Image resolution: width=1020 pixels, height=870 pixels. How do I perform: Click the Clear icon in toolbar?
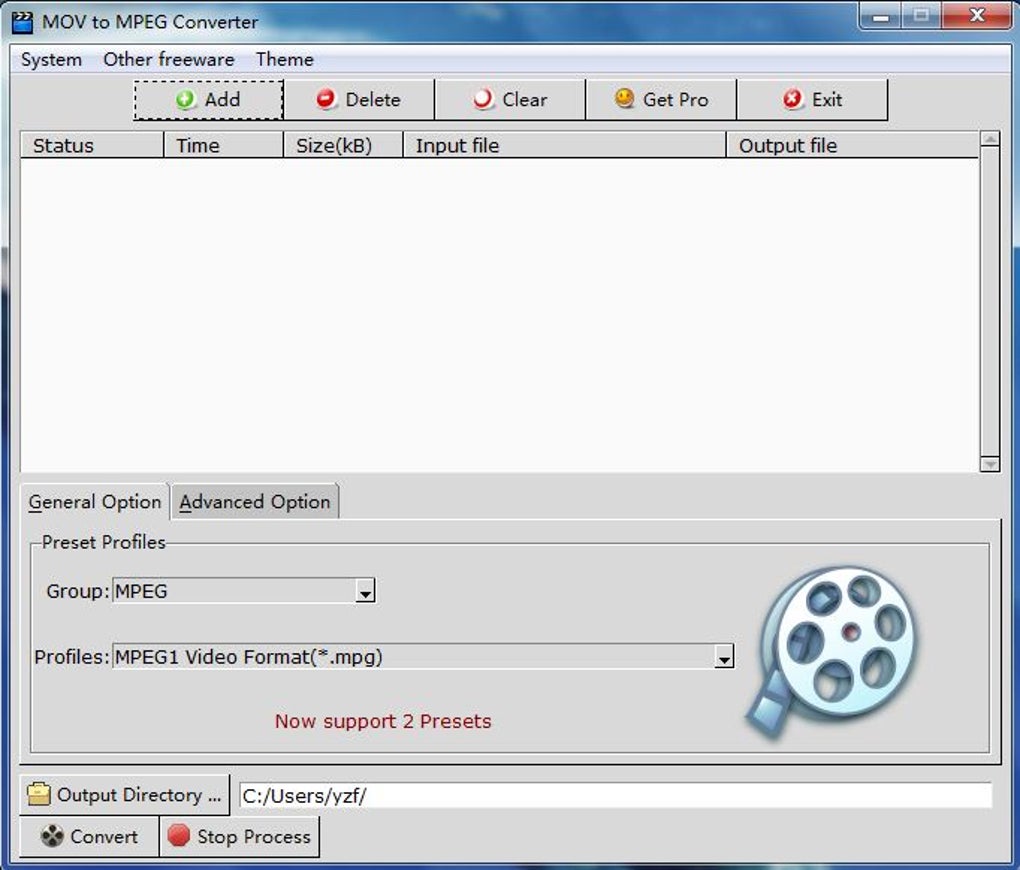483,100
